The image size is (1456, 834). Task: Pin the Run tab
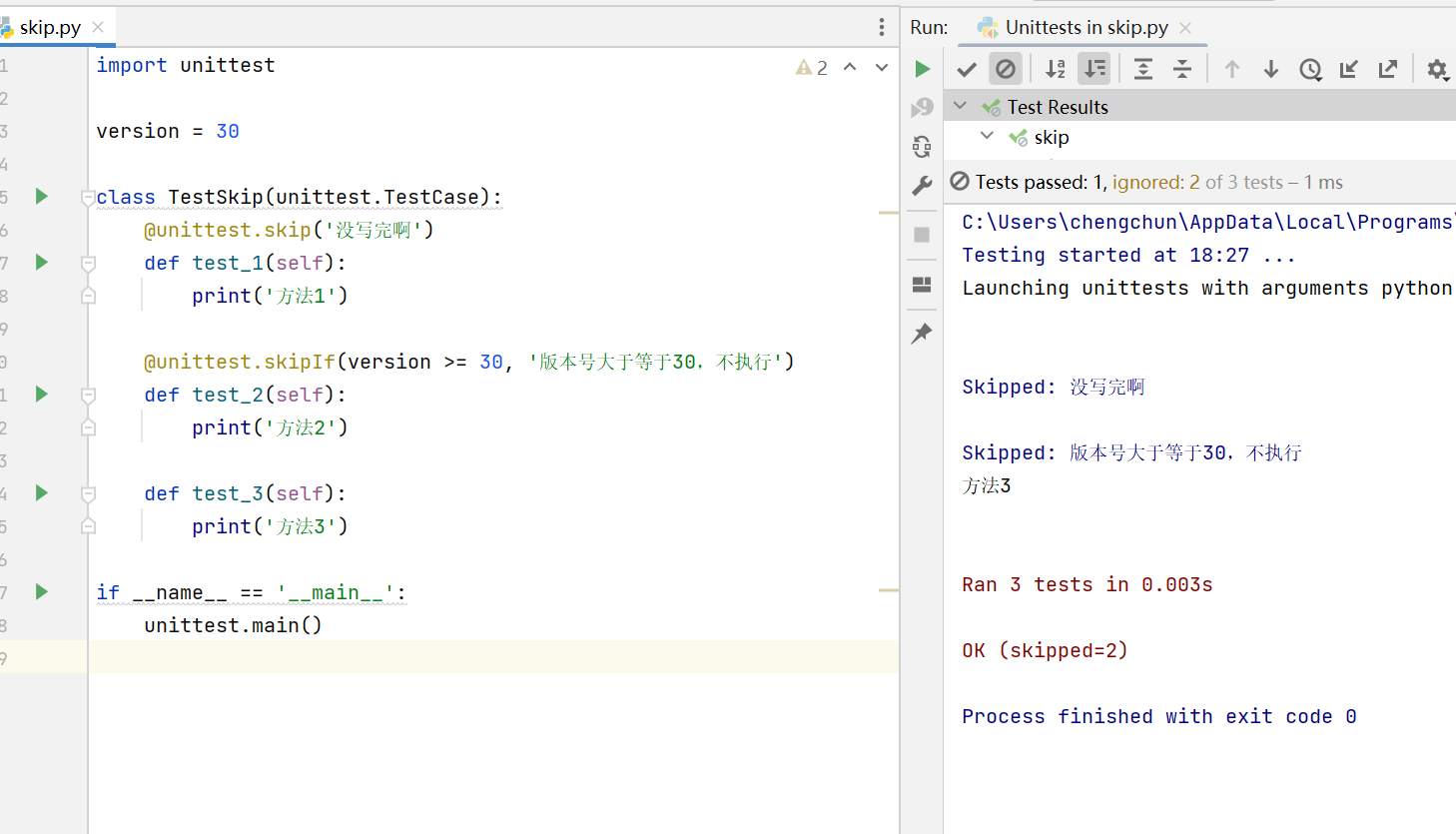coord(922,334)
